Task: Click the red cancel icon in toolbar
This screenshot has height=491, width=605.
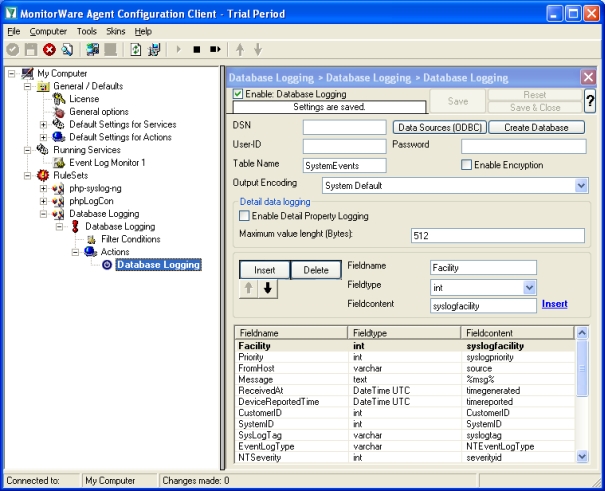Action: [47, 49]
